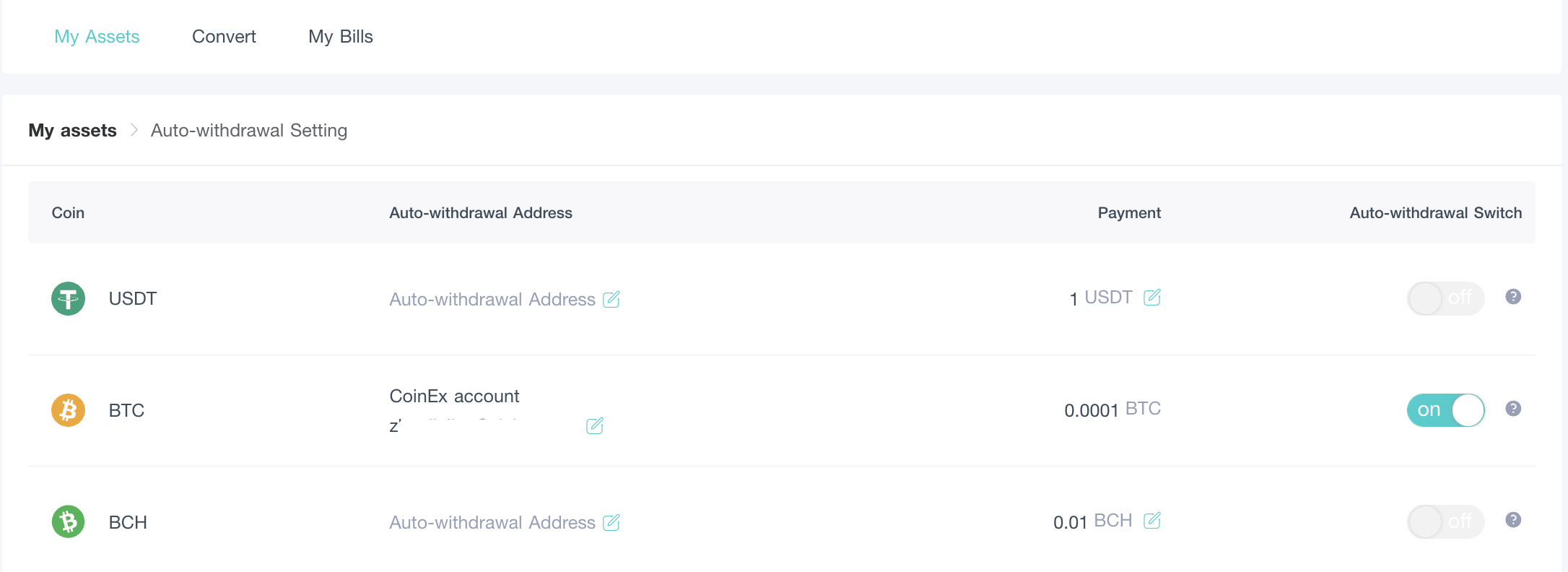
Task: Click the BCH Auto-withdrawal Address link text
Action: (x=492, y=522)
